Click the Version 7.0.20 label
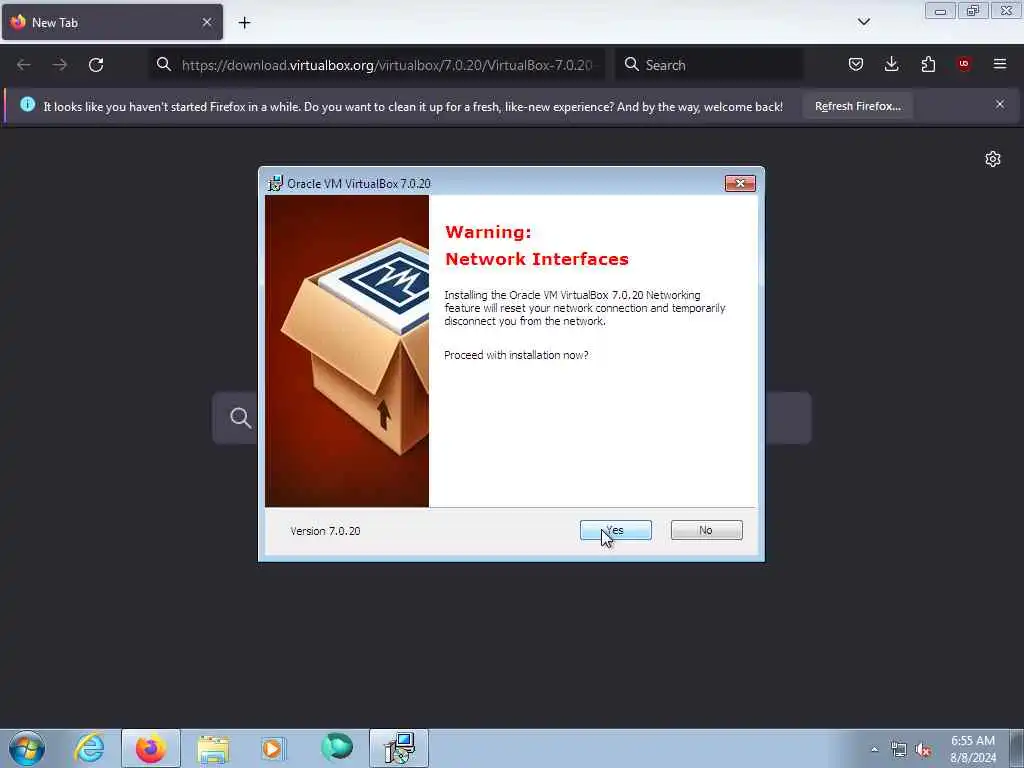This screenshot has height=768, width=1024. (325, 531)
